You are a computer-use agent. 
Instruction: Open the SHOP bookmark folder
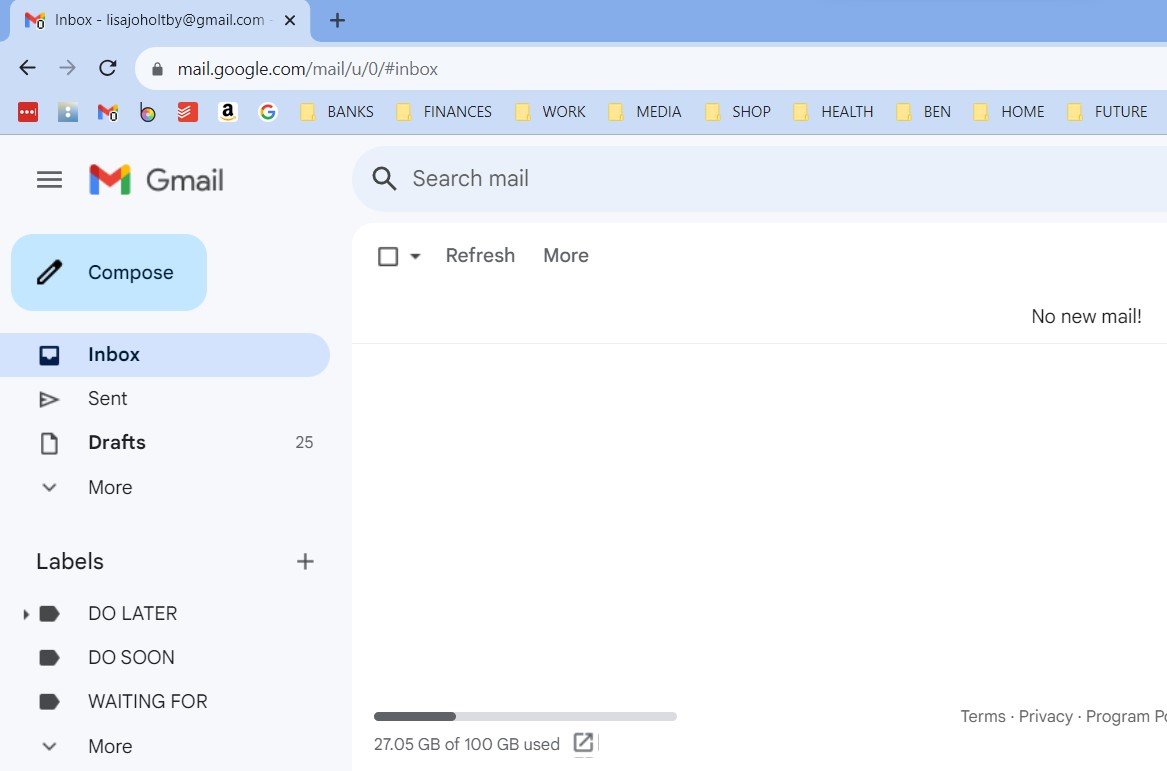pos(738,112)
